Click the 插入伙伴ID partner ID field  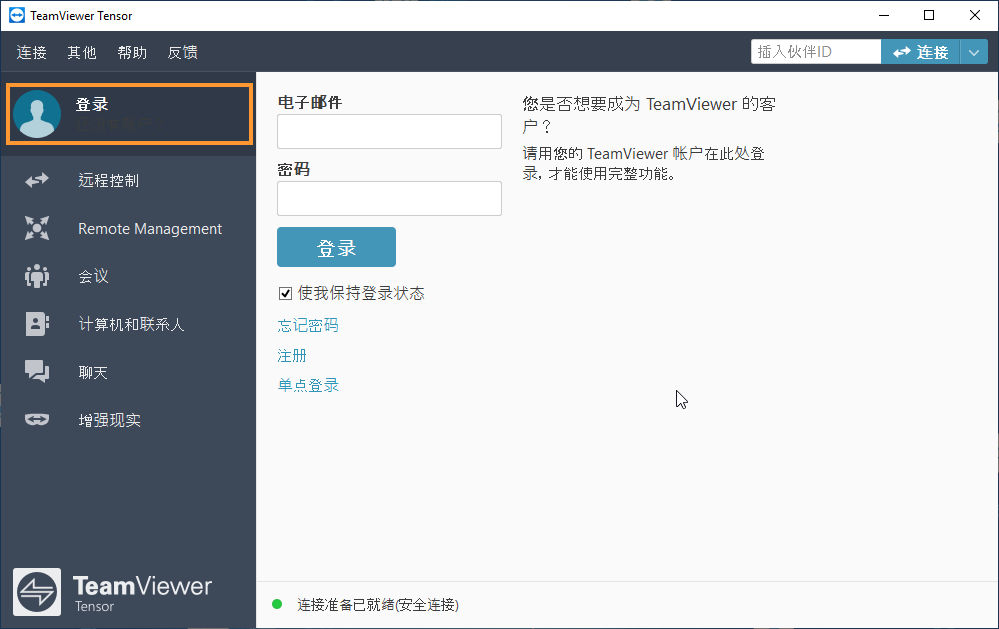(816, 52)
